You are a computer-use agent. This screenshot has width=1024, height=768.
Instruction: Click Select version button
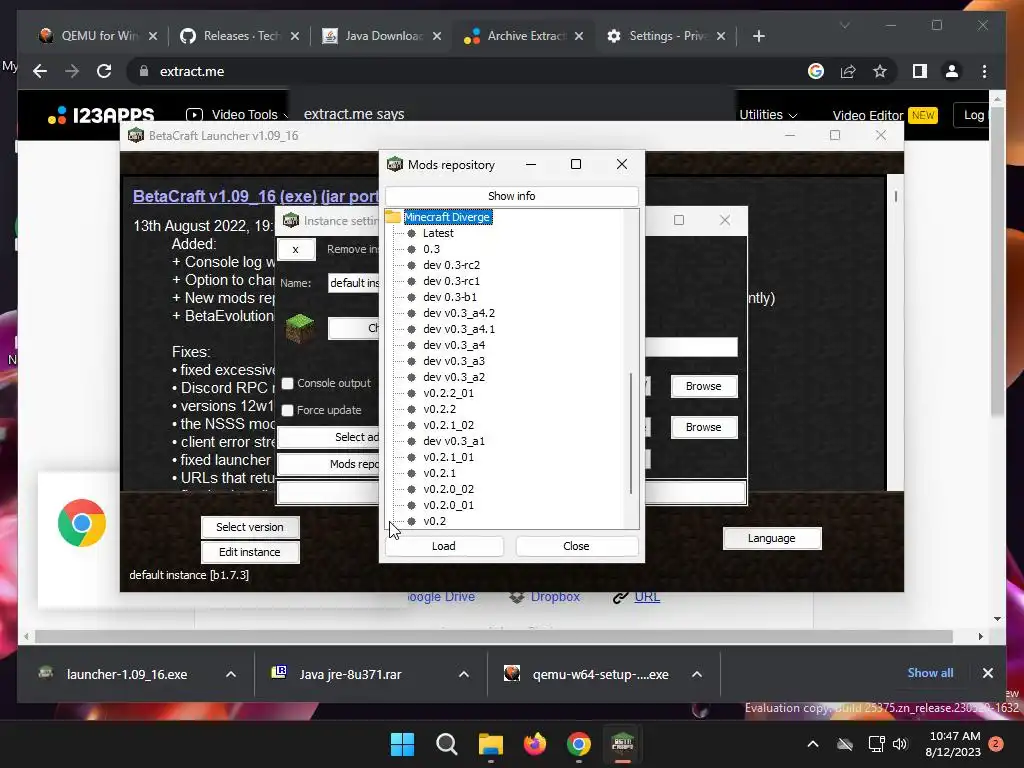click(250, 527)
